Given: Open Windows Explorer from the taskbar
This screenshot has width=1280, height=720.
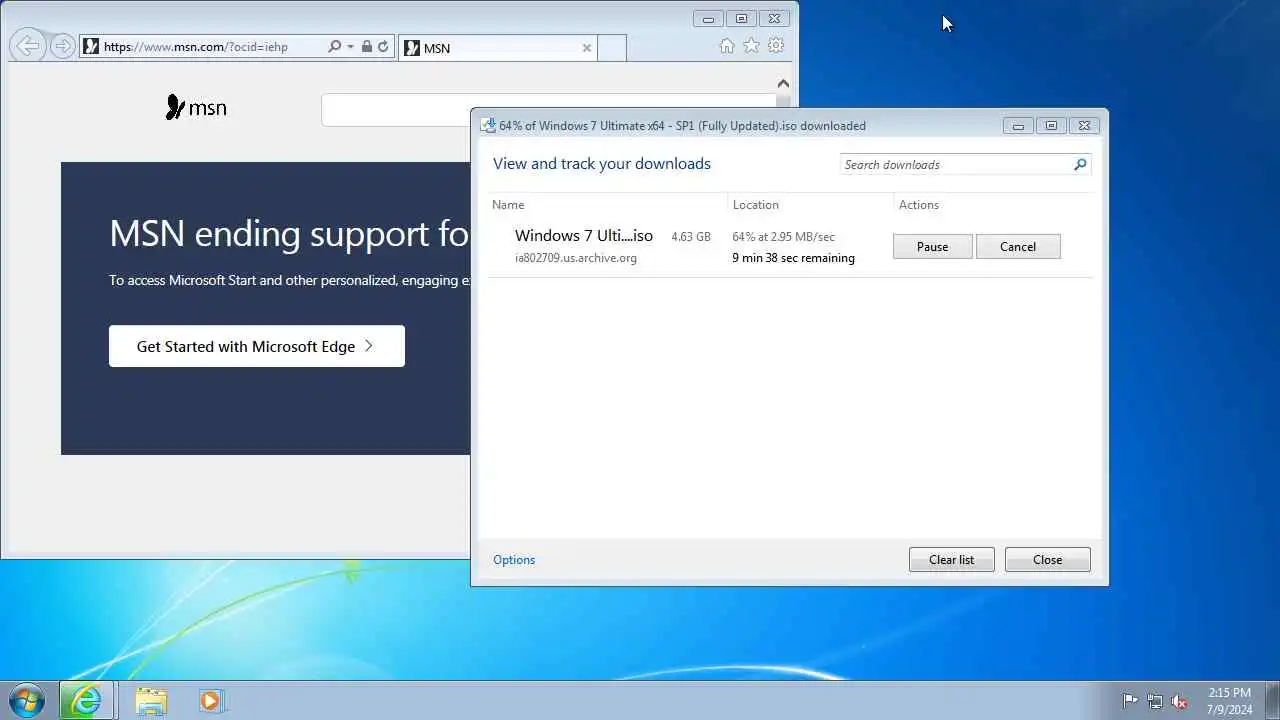Looking at the screenshot, I should (x=151, y=701).
